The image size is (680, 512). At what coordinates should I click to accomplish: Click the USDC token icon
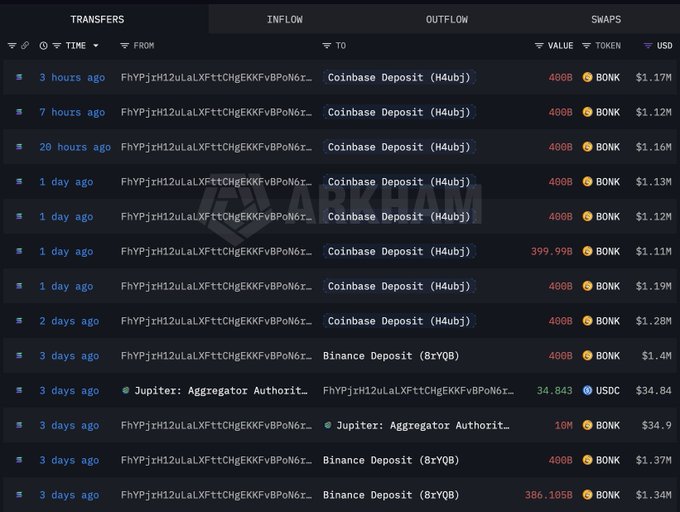[x=587, y=390]
